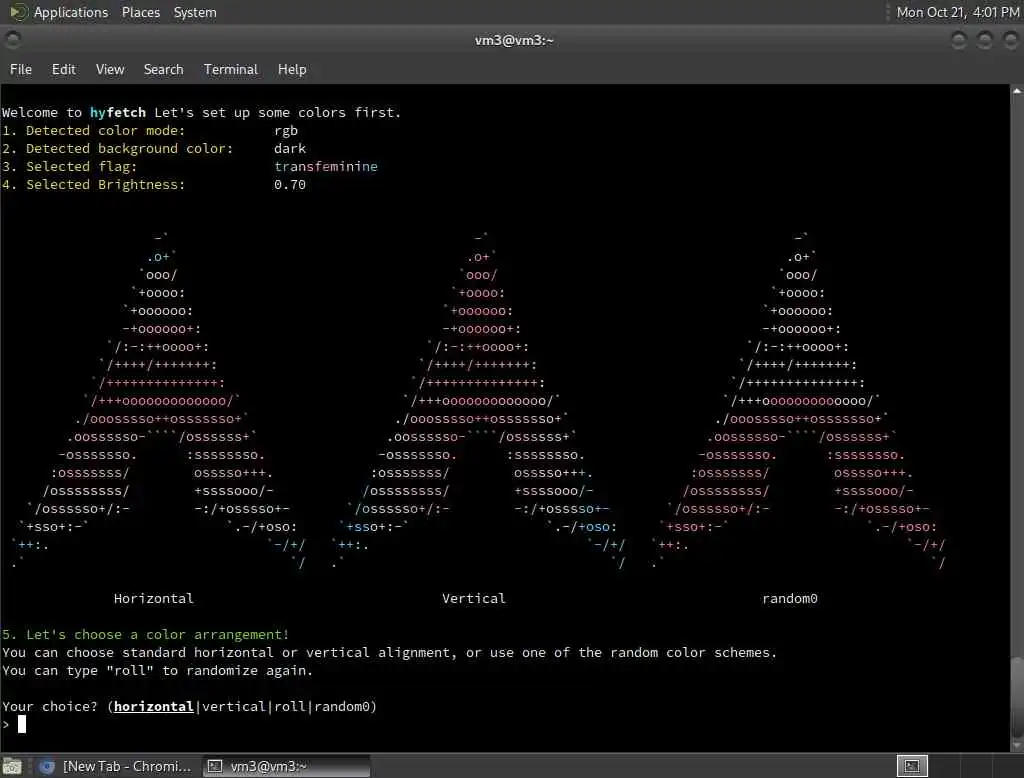1024x778 pixels.
Task: Open the File menu
Action: click(21, 69)
